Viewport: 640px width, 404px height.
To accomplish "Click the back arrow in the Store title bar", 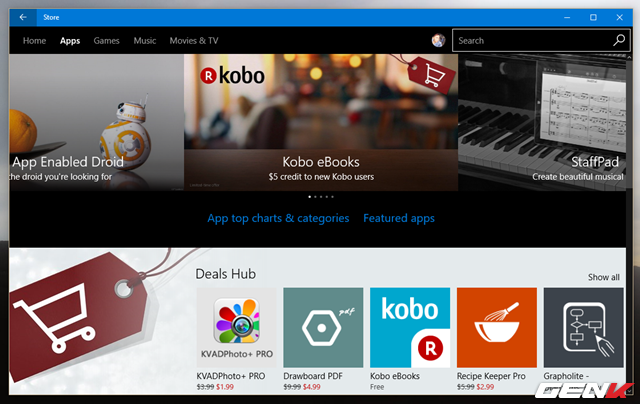I will pos(23,17).
